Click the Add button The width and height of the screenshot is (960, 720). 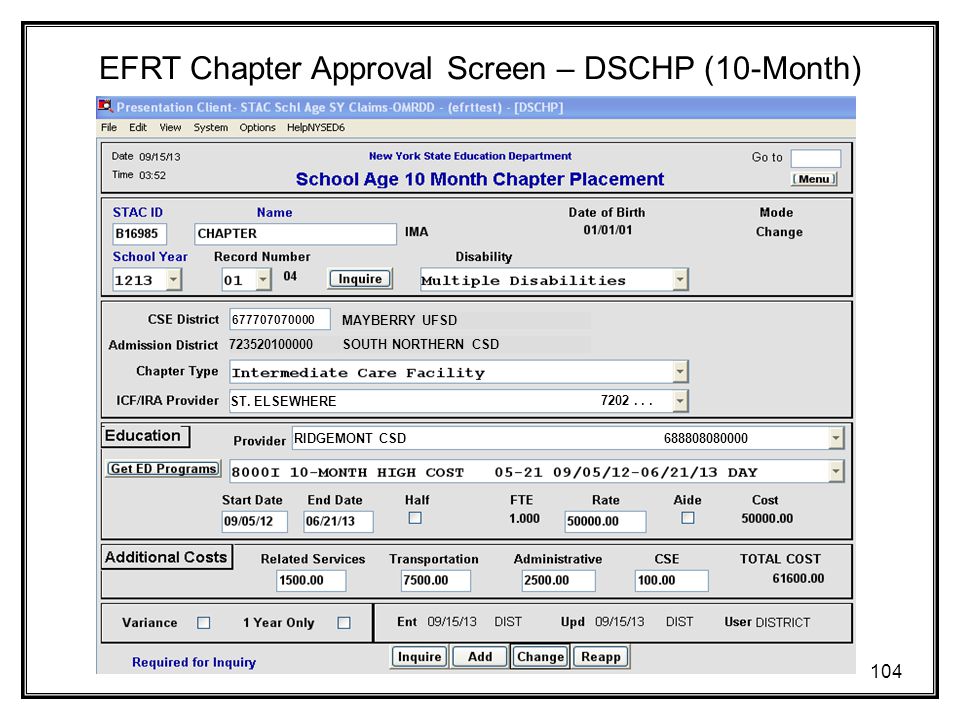click(480, 657)
